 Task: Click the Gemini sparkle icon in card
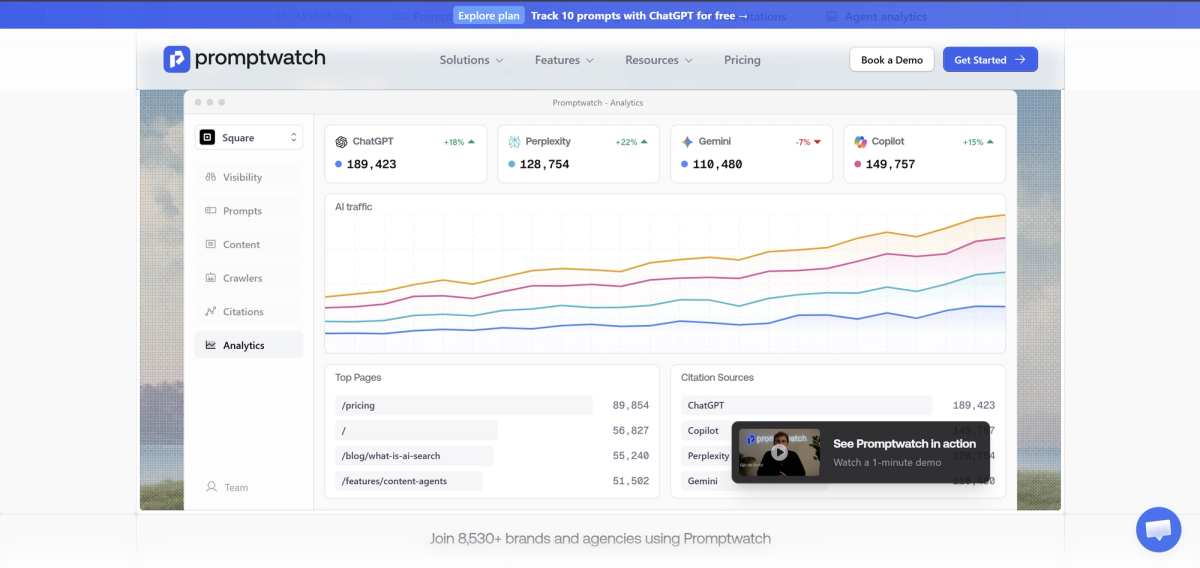point(688,142)
